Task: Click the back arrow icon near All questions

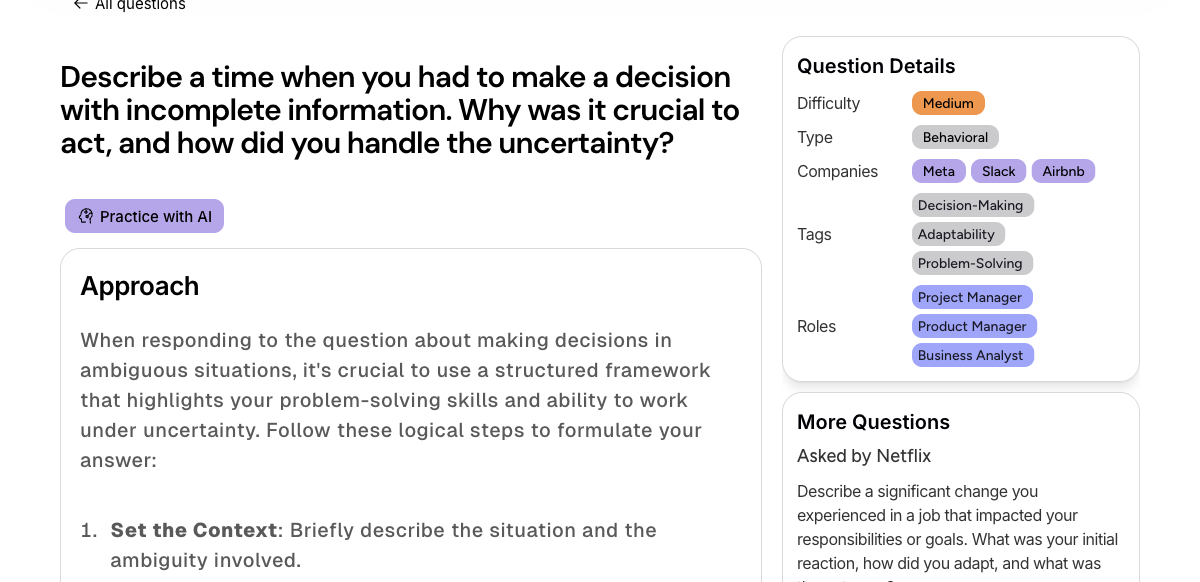Action: (79, 5)
